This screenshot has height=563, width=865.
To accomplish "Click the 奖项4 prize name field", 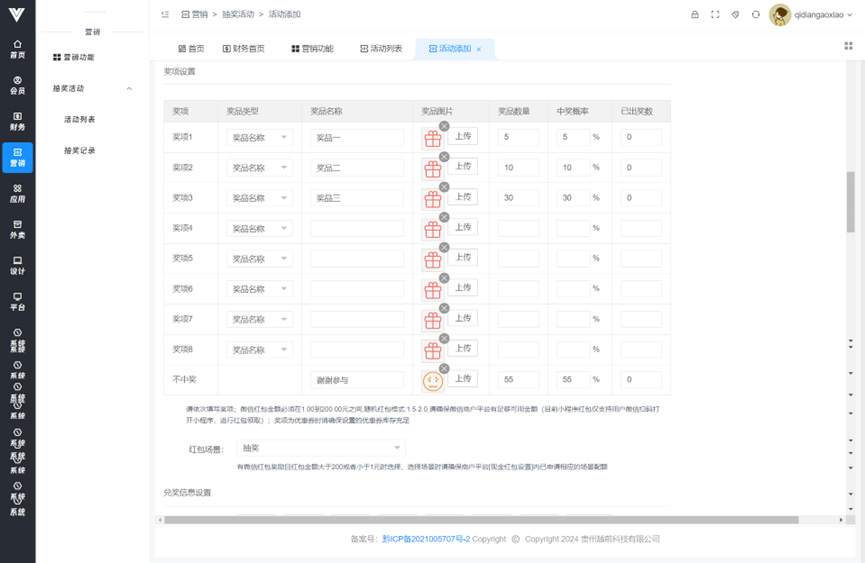I will (x=356, y=229).
